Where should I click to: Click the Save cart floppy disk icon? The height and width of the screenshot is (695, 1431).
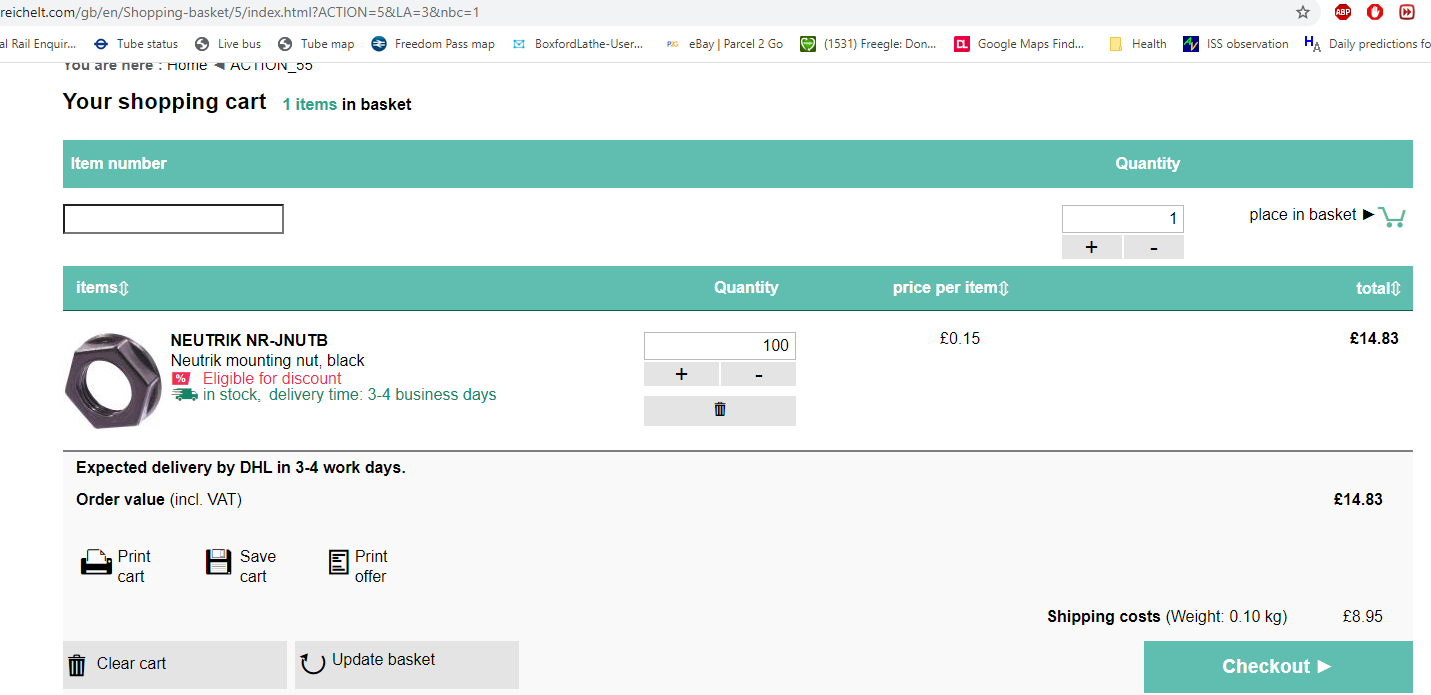coord(218,563)
